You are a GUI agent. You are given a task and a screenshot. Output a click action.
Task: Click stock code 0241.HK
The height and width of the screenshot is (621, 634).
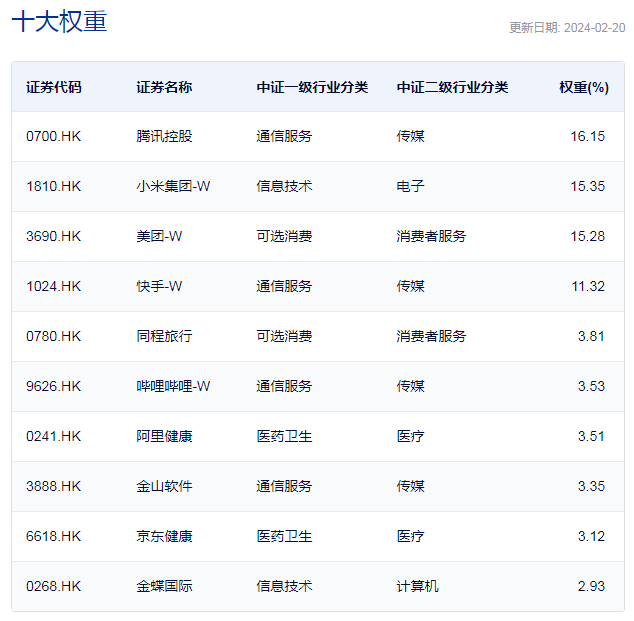[53, 436]
